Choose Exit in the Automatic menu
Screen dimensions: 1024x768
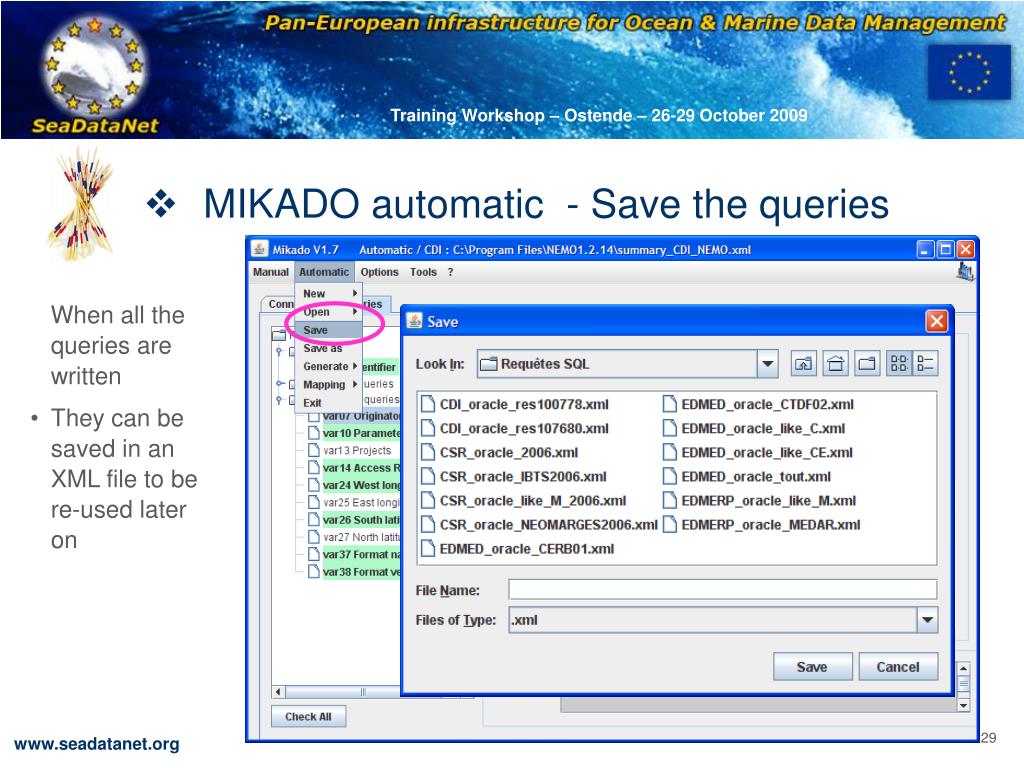[x=330, y=403]
